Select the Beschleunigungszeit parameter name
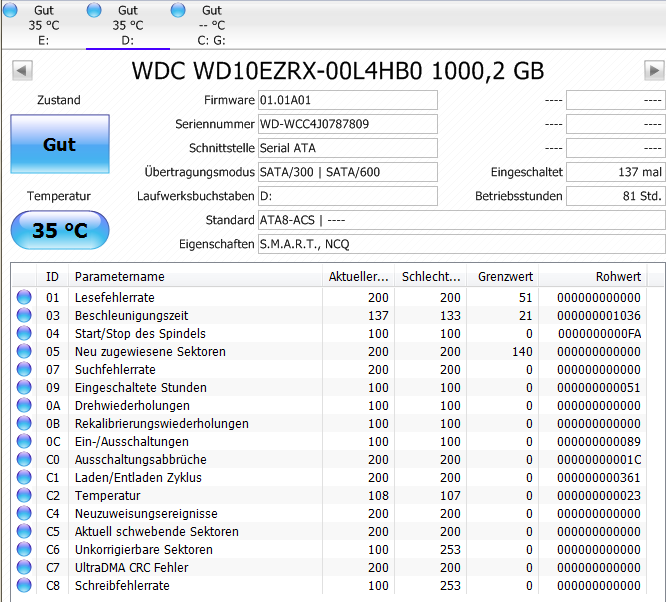 click(132, 316)
